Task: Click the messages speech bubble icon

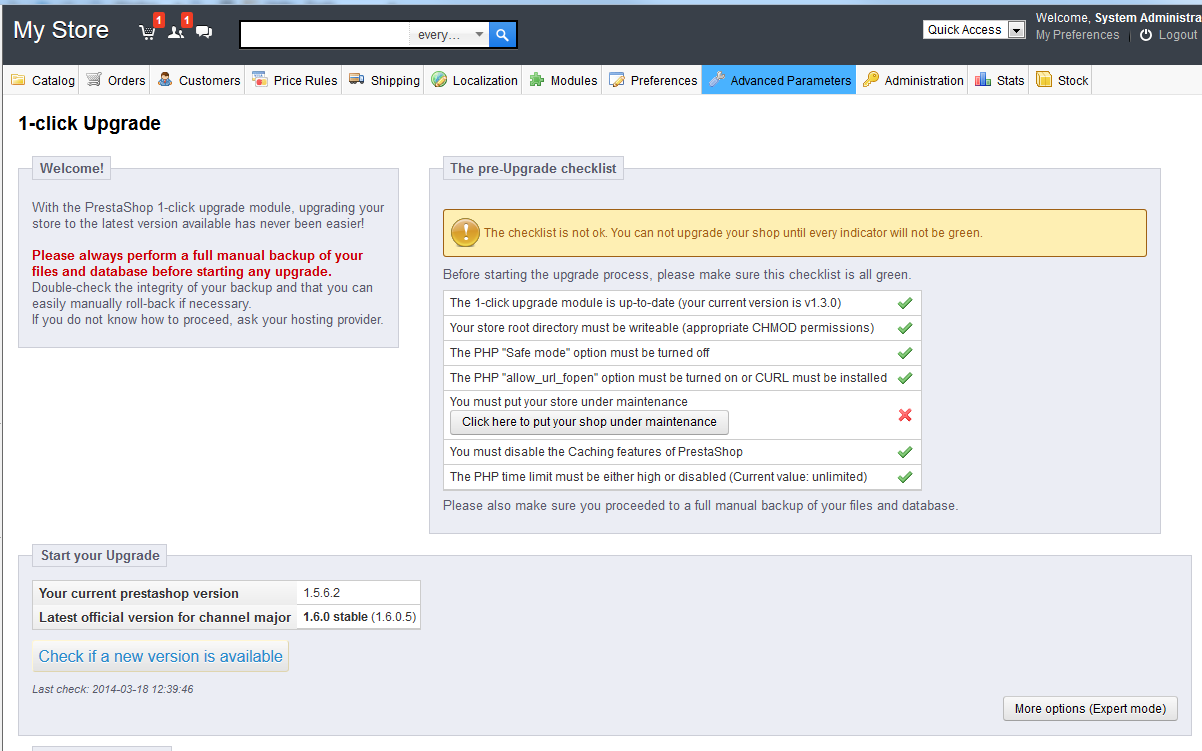Action: (204, 32)
